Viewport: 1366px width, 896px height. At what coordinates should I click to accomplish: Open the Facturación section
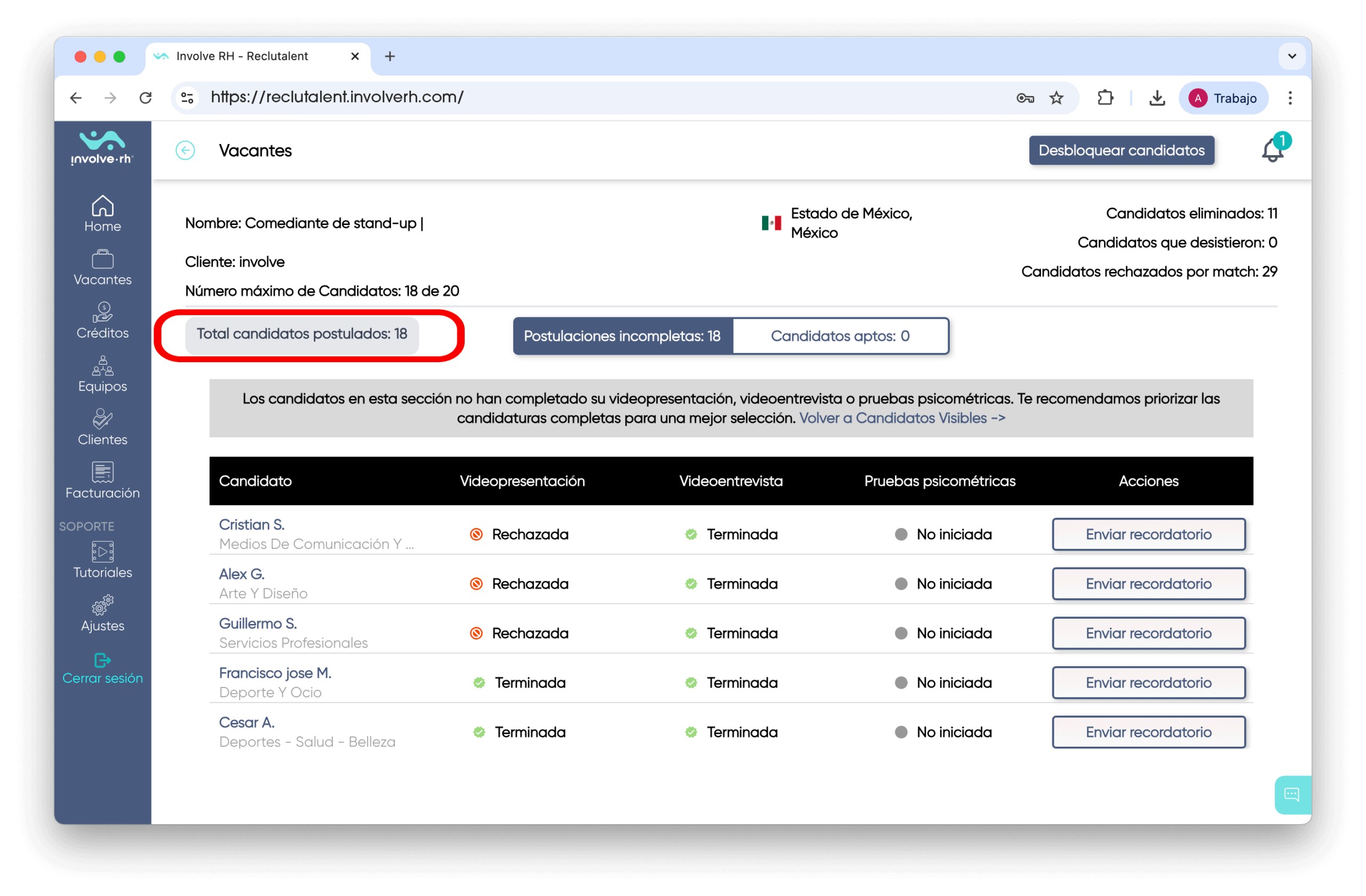(102, 481)
